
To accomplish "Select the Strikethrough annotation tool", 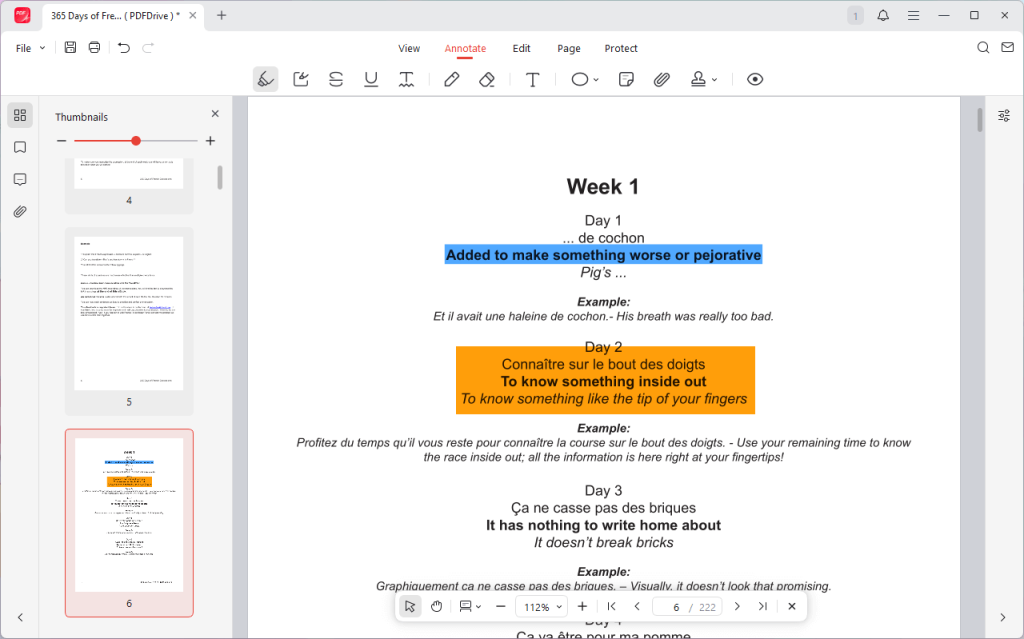I will pos(335,79).
